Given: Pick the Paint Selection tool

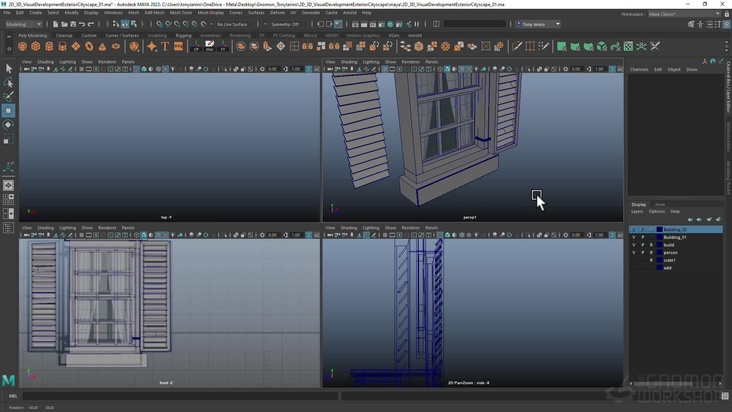Looking at the screenshot, I should coord(8,97).
